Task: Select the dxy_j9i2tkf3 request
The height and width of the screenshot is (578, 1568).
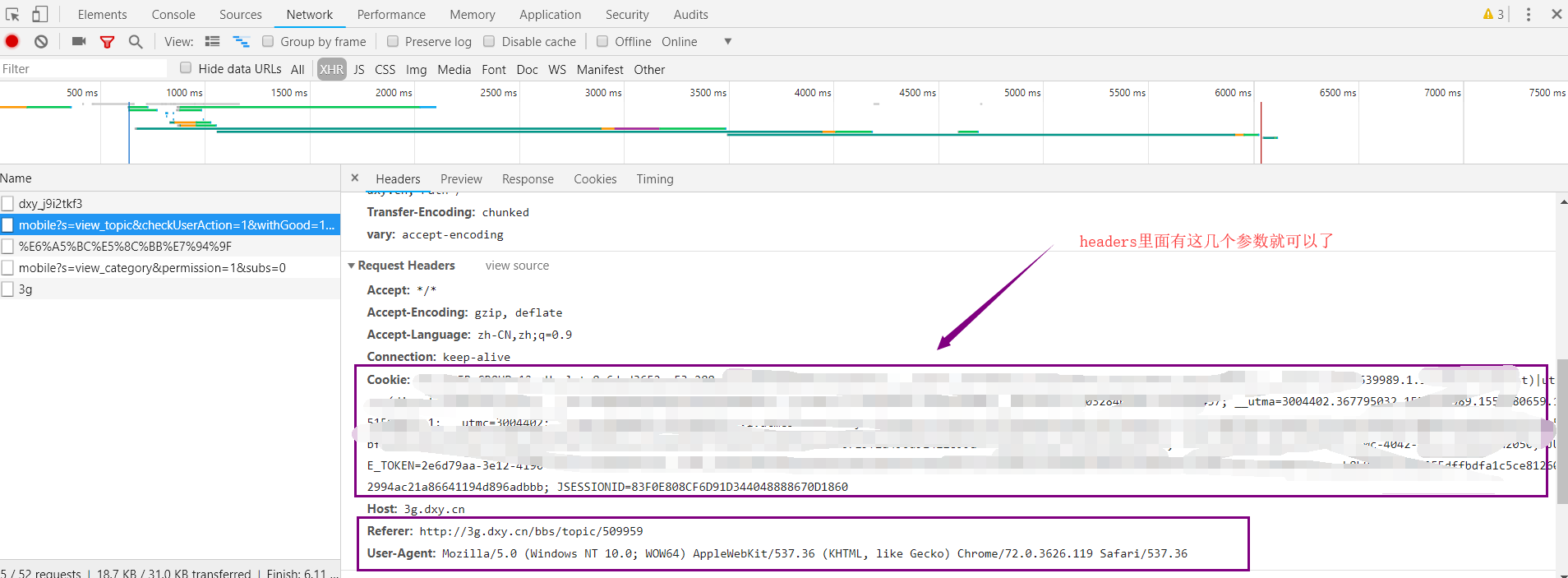Action: [x=170, y=203]
